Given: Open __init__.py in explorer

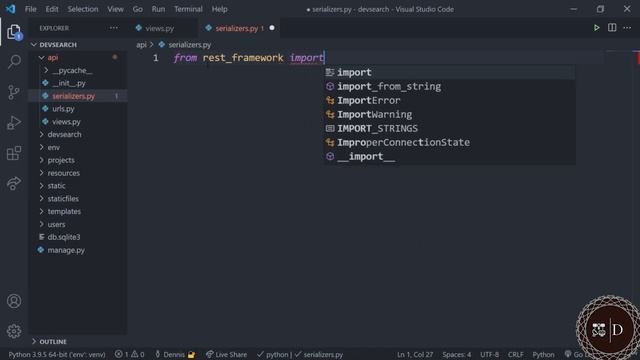Looking at the screenshot, I should [x=78, y=83].
